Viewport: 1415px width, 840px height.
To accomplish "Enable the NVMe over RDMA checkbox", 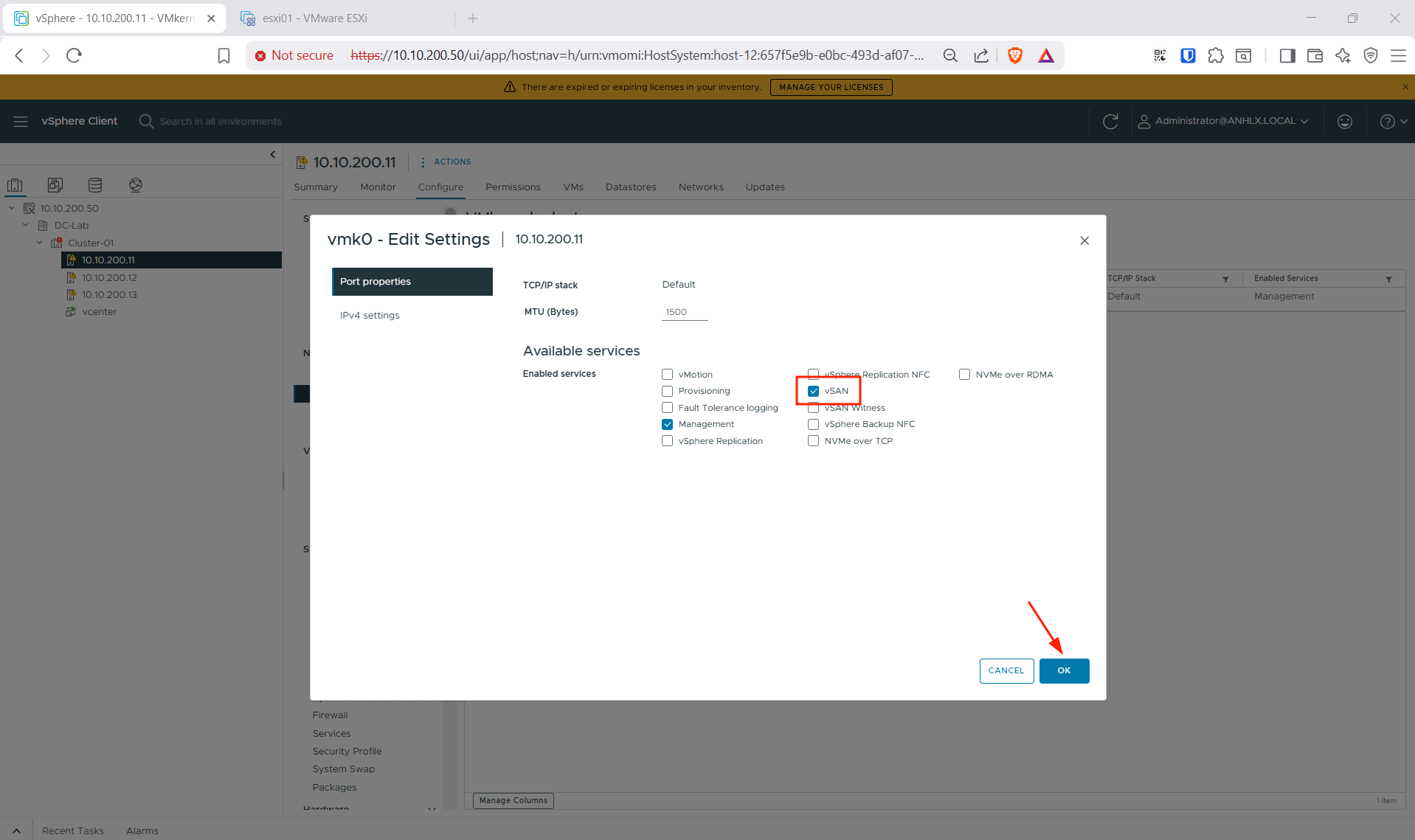I will pos(965,375).
